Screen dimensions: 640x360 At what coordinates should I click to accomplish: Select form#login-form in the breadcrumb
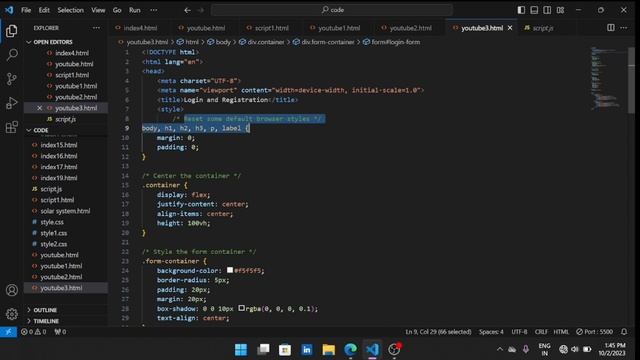coord(391,42)
